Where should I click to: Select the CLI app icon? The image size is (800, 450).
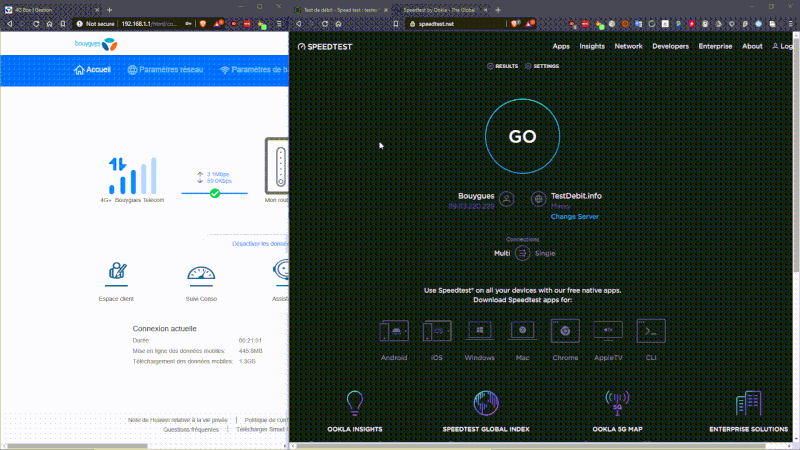651,331
